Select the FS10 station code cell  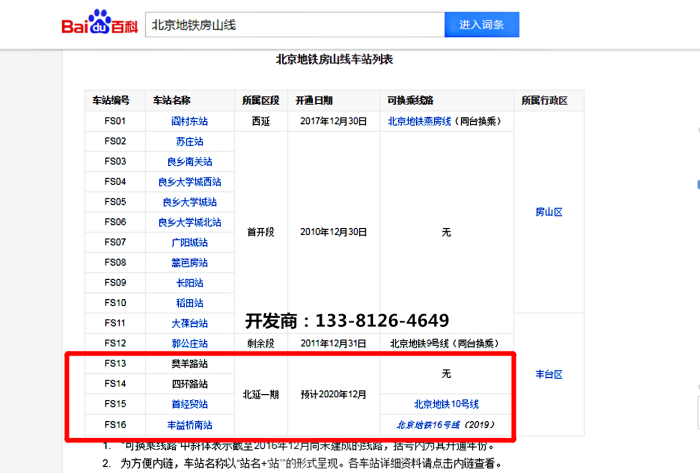(x=115, y=303)
